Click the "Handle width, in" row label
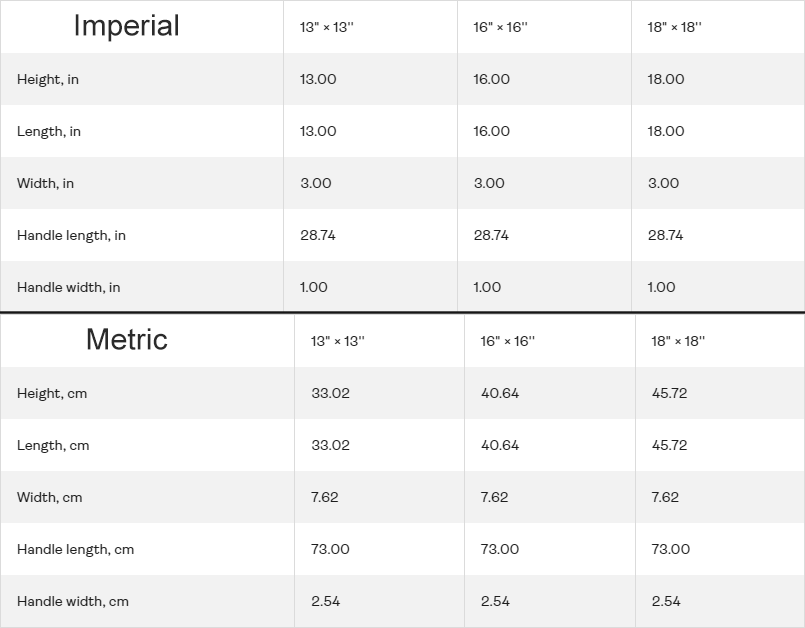805x628 pixels. (68, 287)
